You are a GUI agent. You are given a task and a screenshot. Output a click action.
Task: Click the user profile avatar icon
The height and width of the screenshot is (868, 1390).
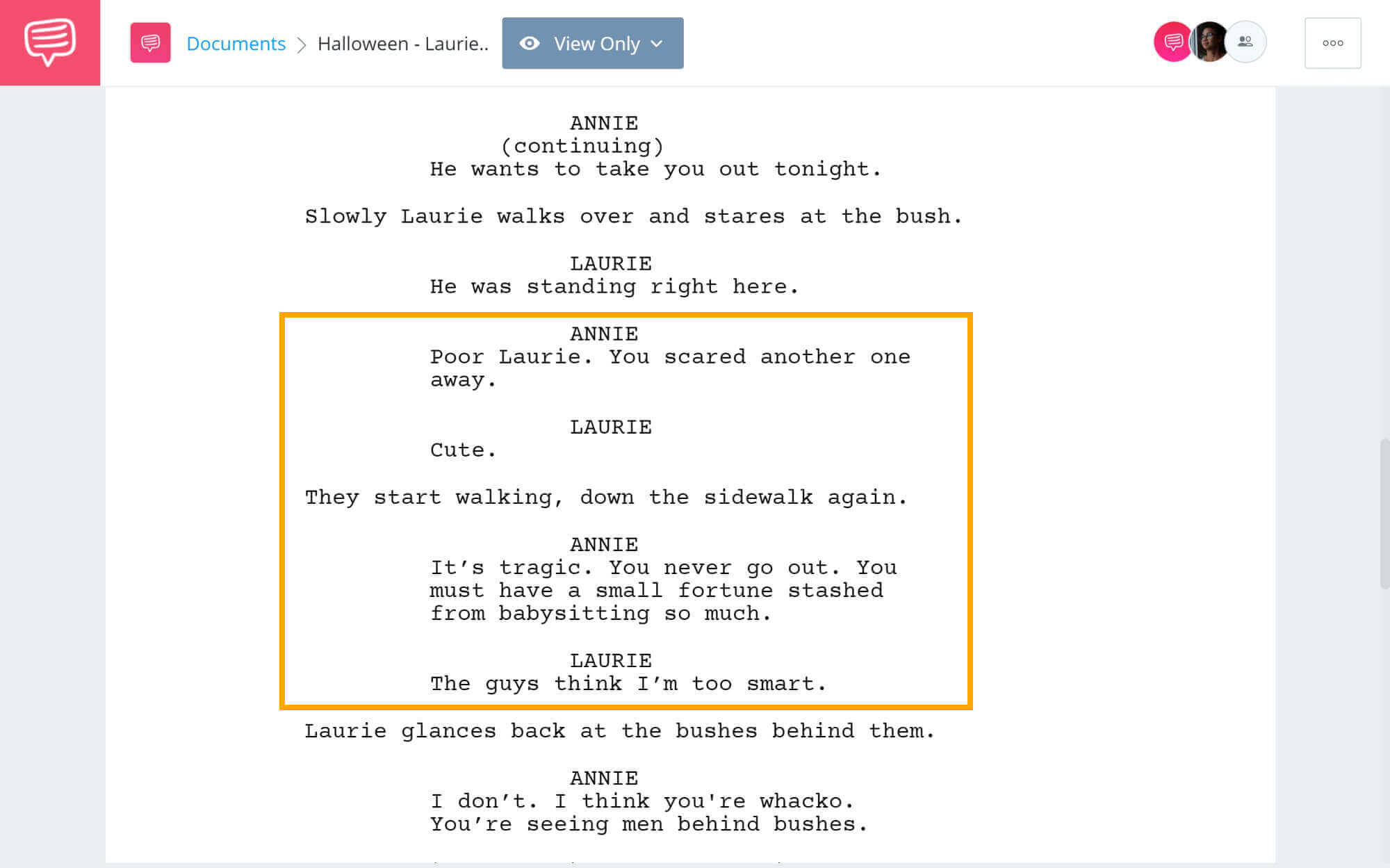1208,43
